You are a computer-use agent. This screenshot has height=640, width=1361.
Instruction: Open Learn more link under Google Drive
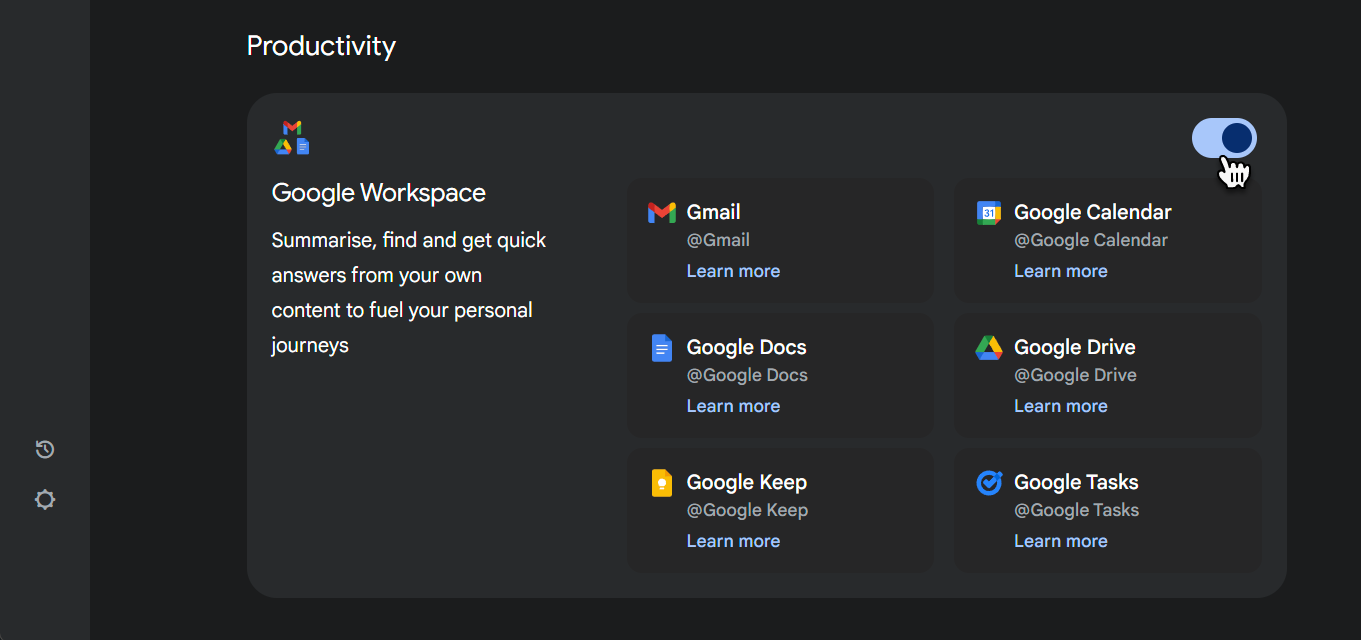1061,406
